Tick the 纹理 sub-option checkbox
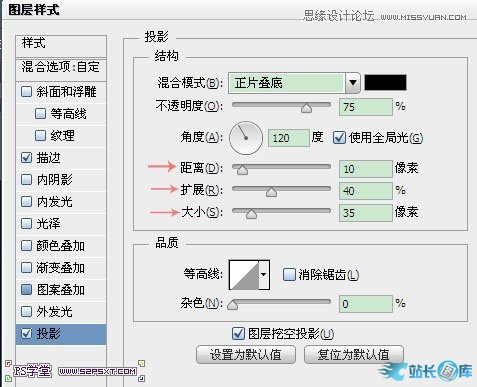The height and width of the screenshot is (387, 477). click(x=40, y=136)
